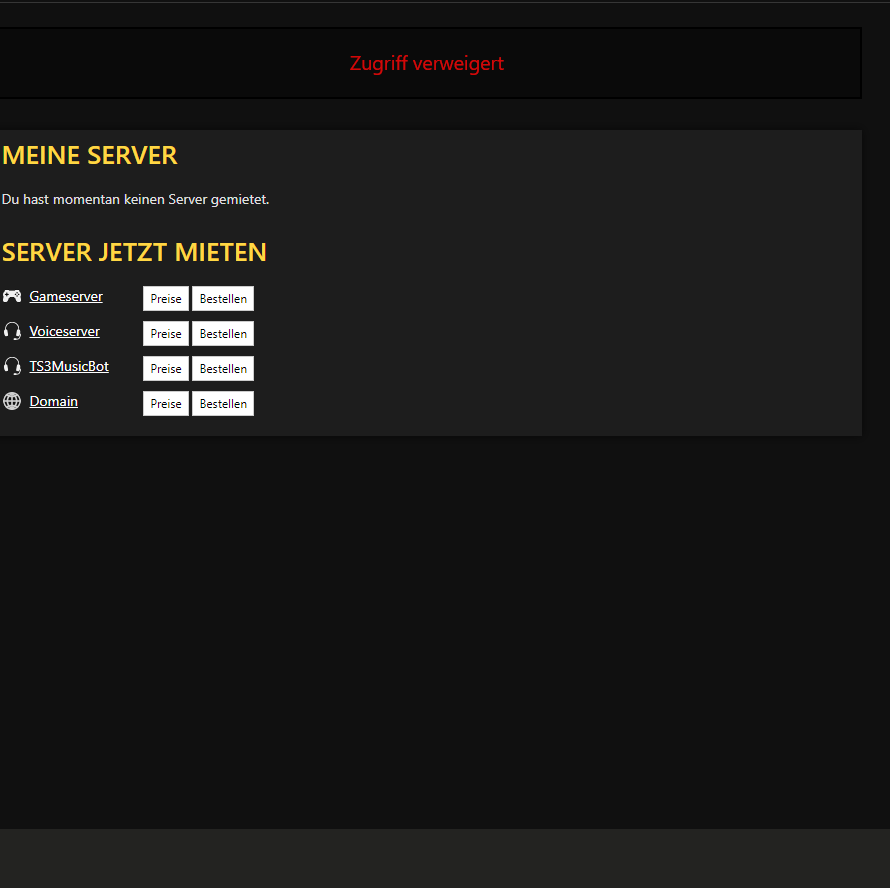Open the TS3MusicBot link

(x=67, y=366)
